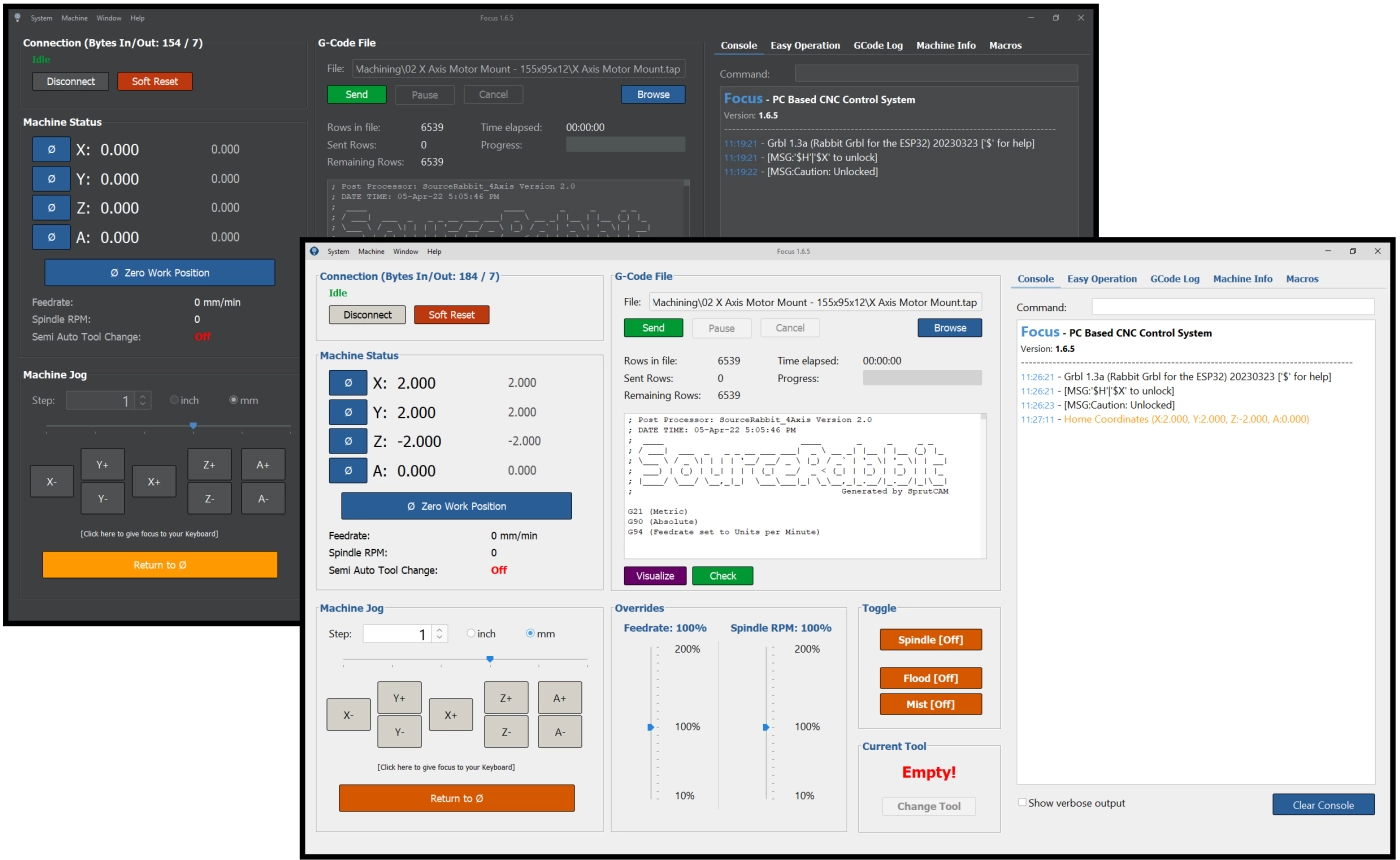Select mm units in dark window
Image resolution: width=1400 pixels, height=860 pixels.
tap(234, 400)
